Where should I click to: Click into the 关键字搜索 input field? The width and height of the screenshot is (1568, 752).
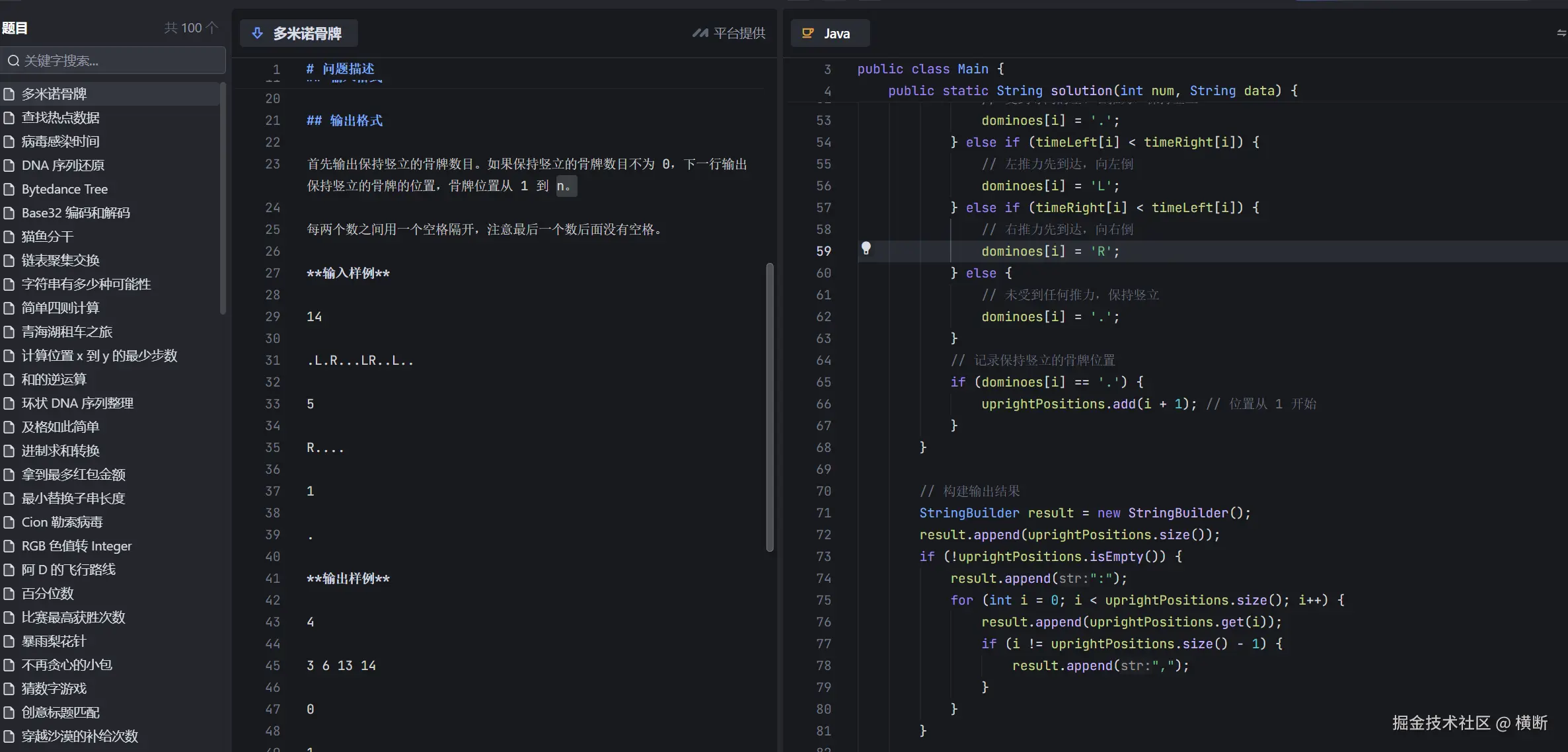click(x=119, y=61)
